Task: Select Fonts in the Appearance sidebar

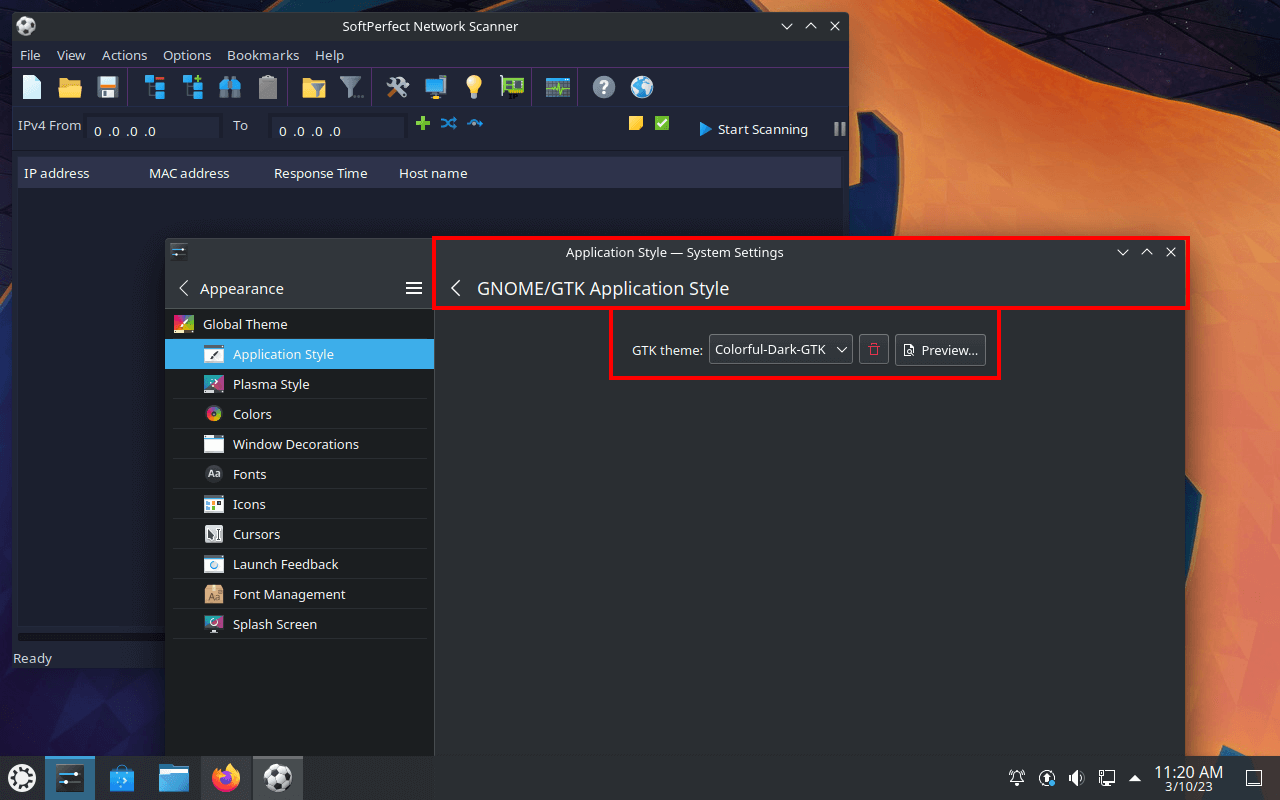Action: (299, 474)
